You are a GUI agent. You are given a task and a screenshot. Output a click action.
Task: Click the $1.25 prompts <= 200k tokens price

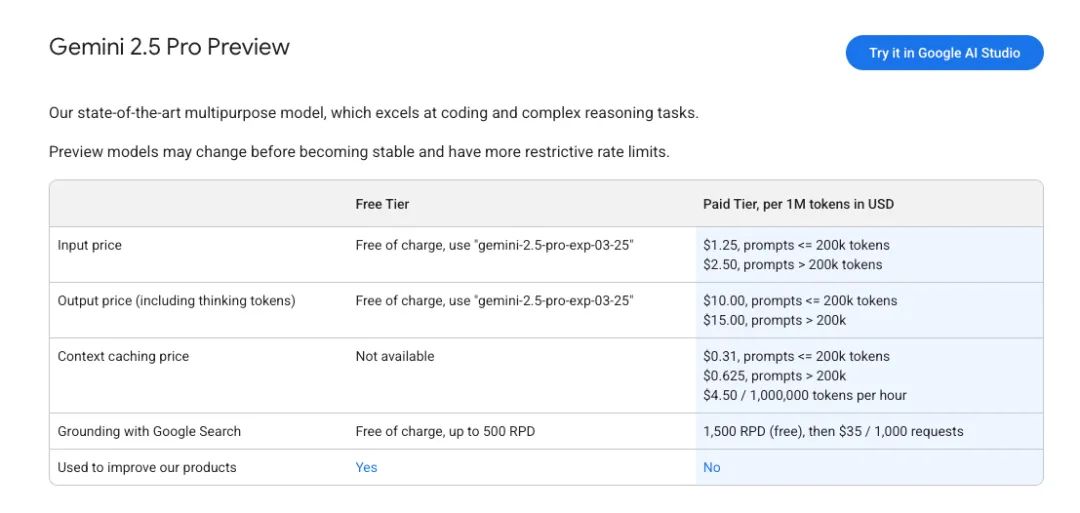pos(796,245)
